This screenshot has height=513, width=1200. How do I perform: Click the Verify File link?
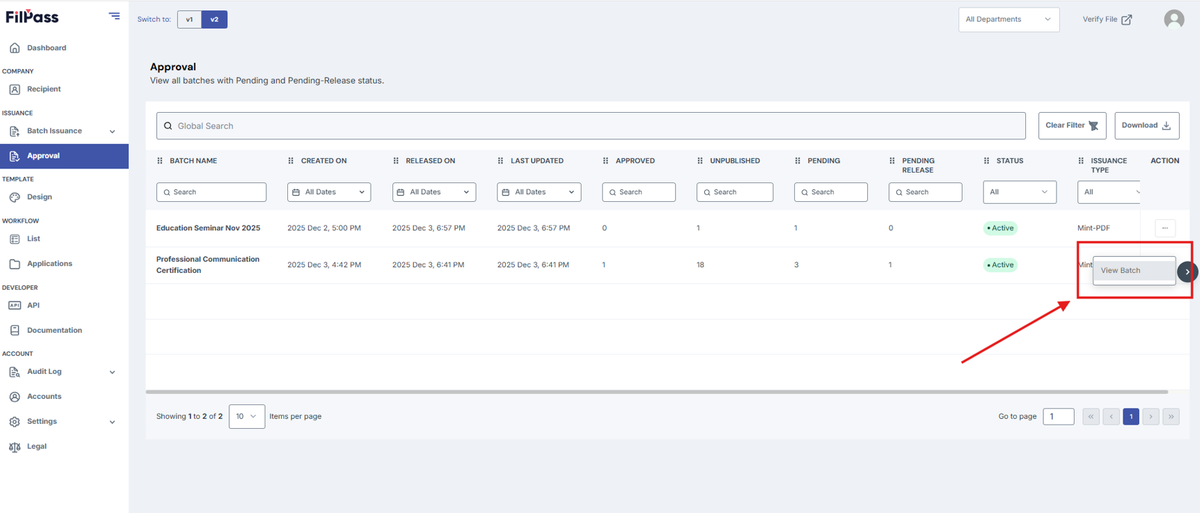coord(1107,19)
